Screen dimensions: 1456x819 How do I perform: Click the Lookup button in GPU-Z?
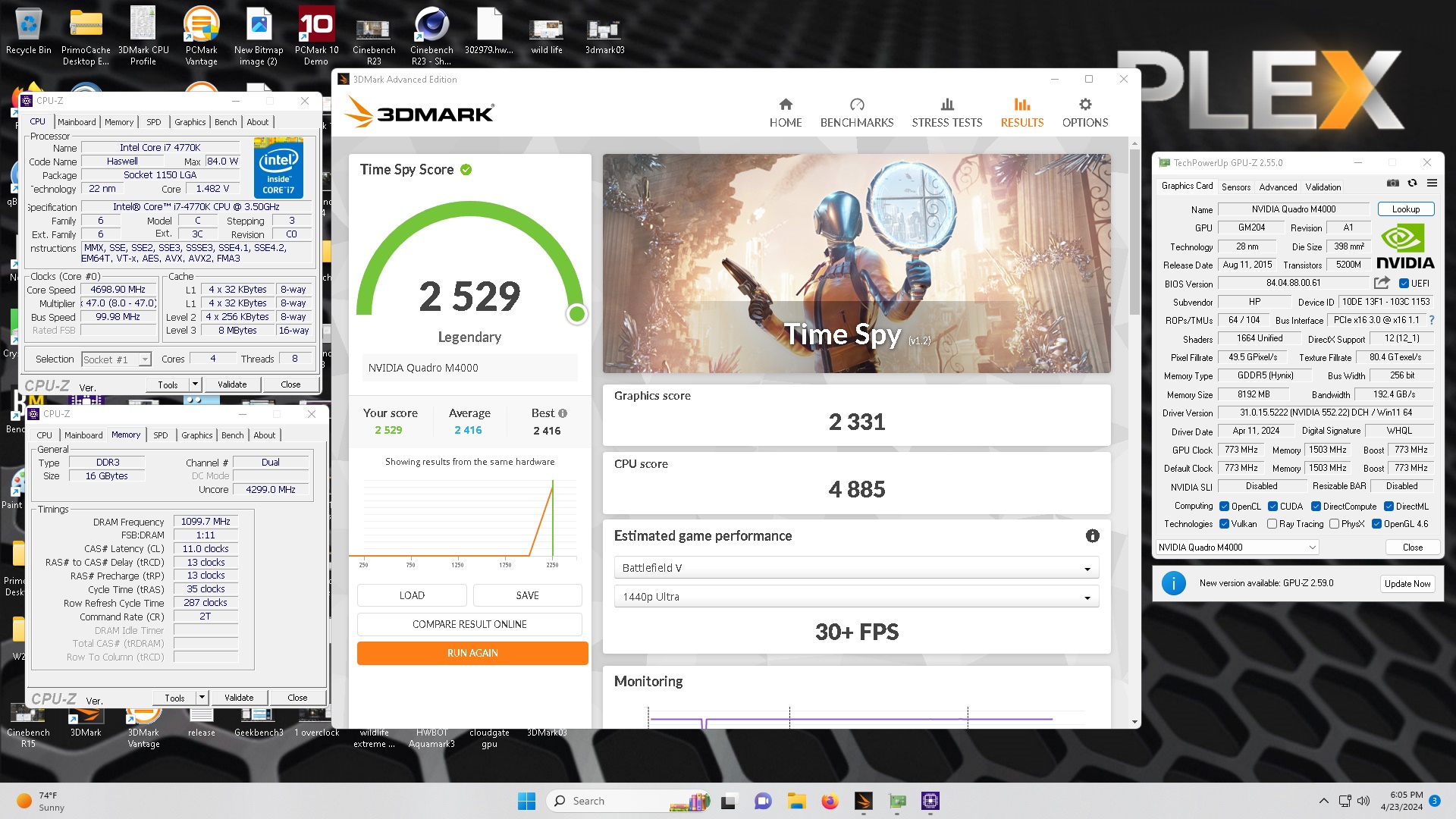coord(1405,209)
